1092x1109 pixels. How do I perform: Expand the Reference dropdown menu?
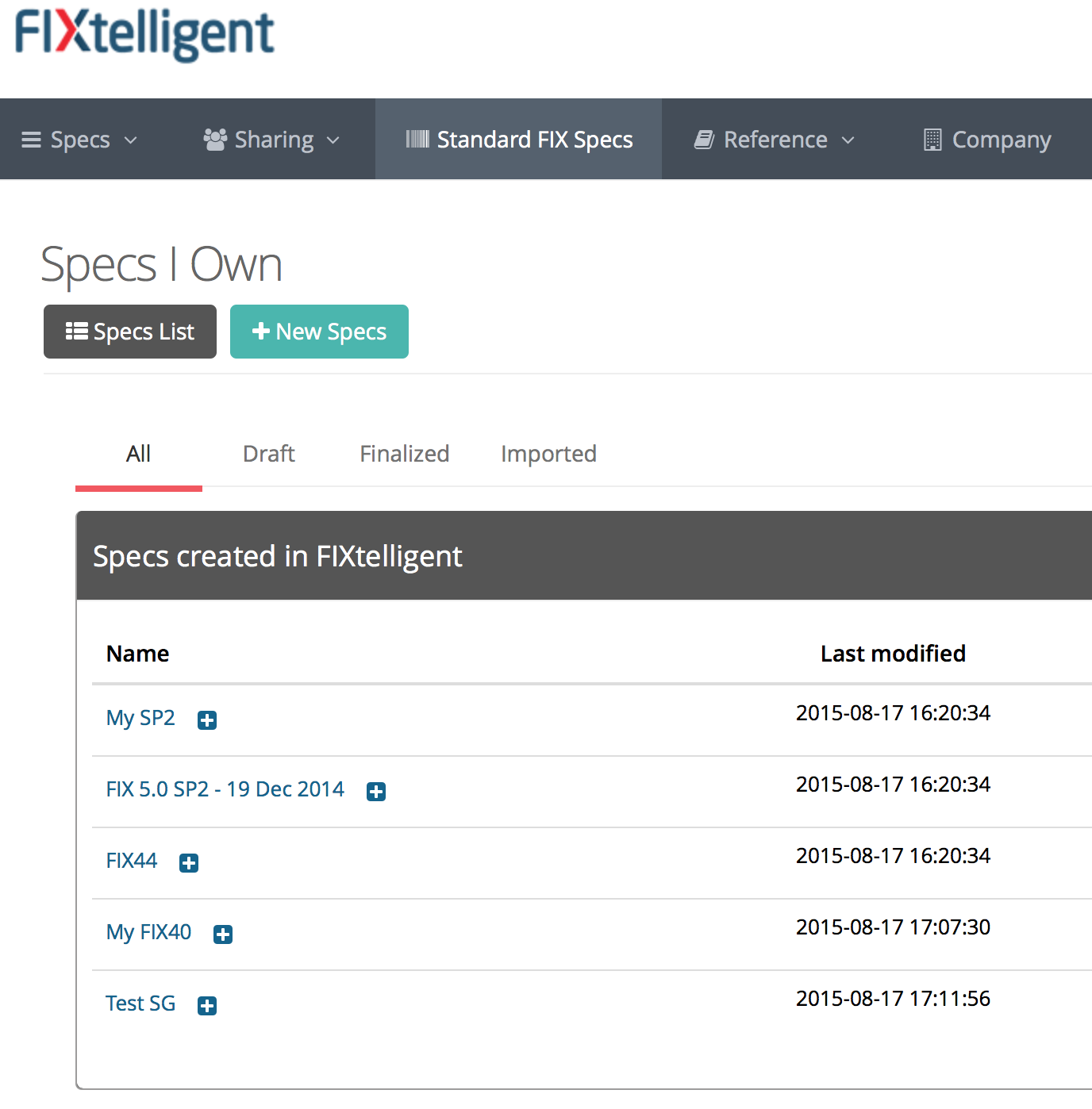775,140
